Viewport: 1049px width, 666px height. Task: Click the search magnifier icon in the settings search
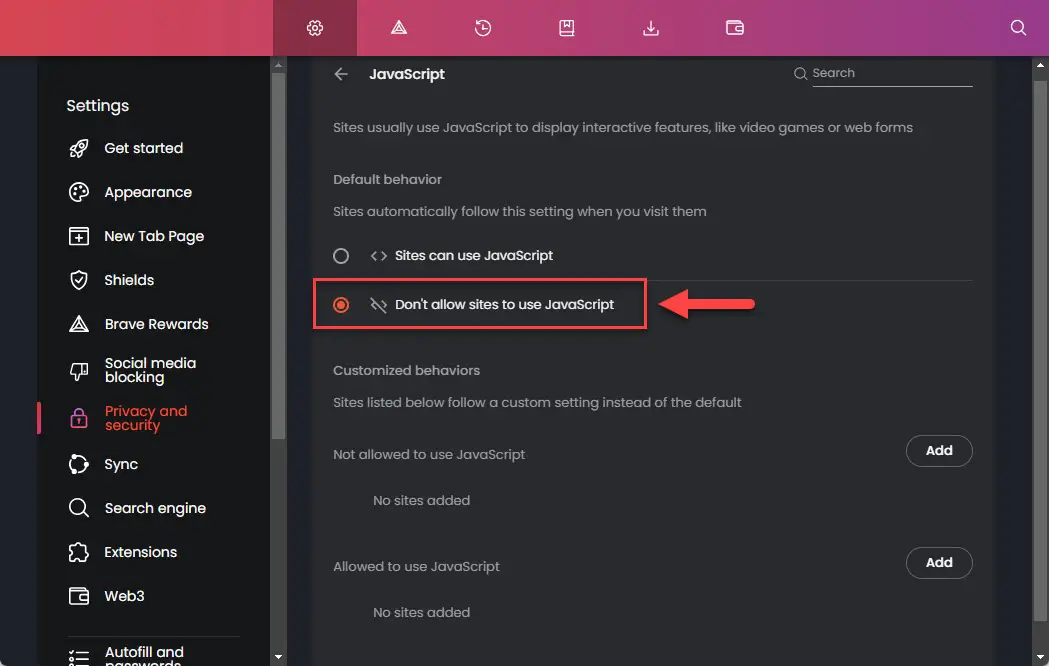coord(800,74)
